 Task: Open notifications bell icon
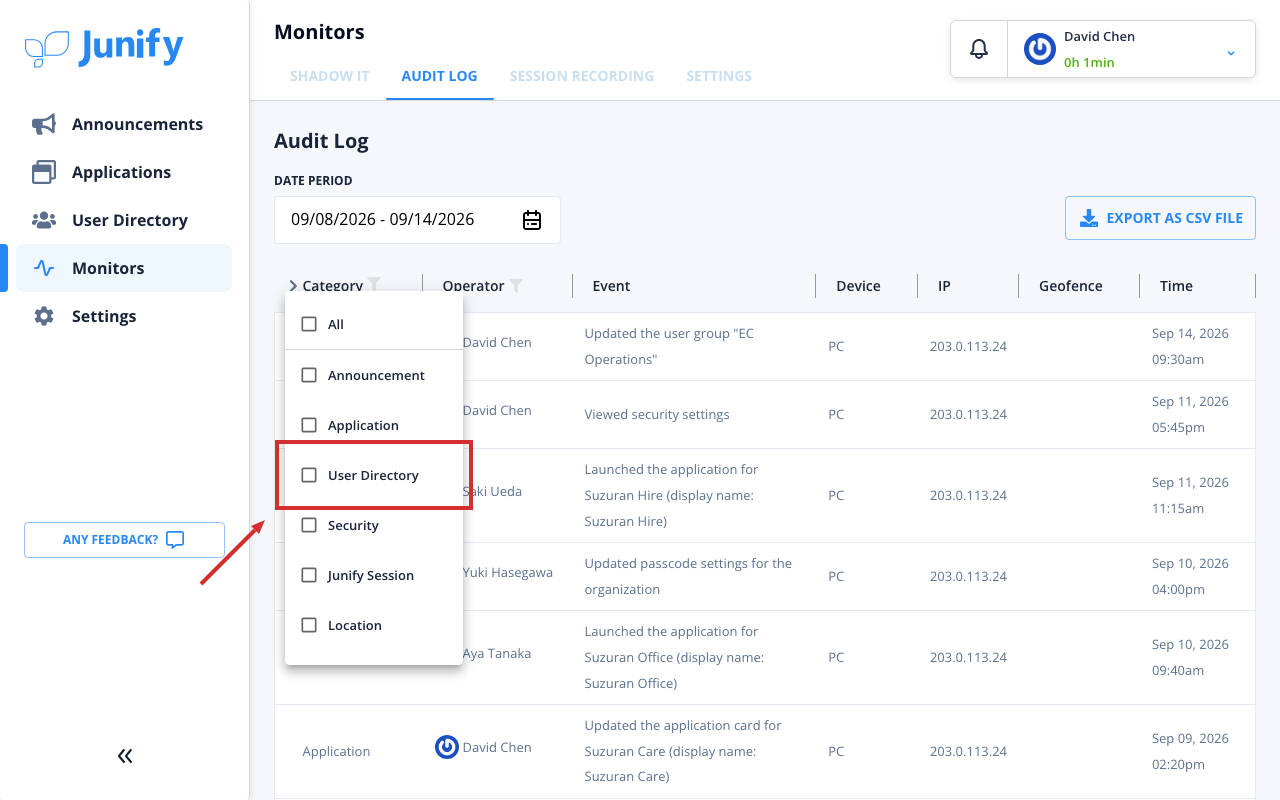coord(979,49)
